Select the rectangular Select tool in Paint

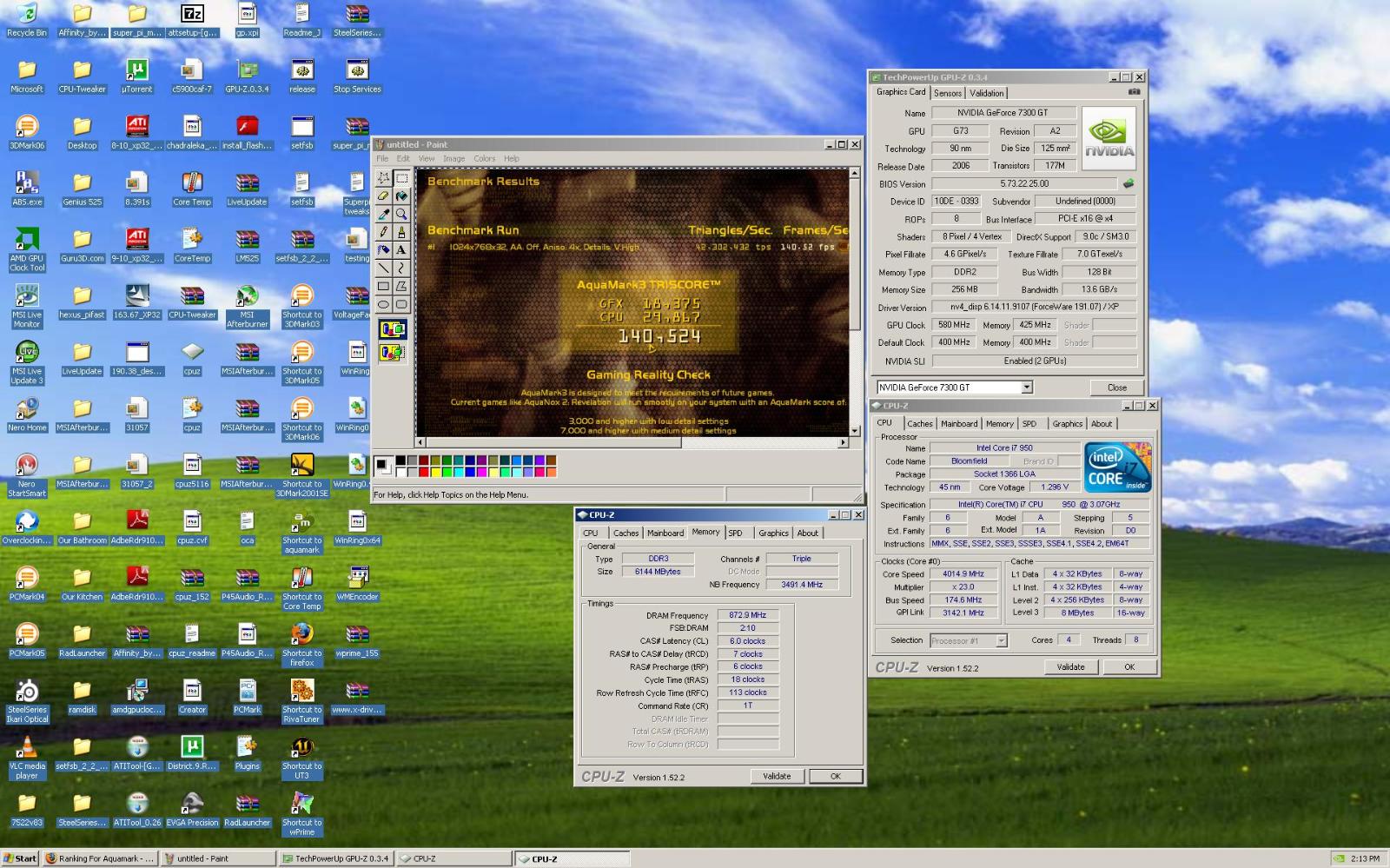point(401,178)
